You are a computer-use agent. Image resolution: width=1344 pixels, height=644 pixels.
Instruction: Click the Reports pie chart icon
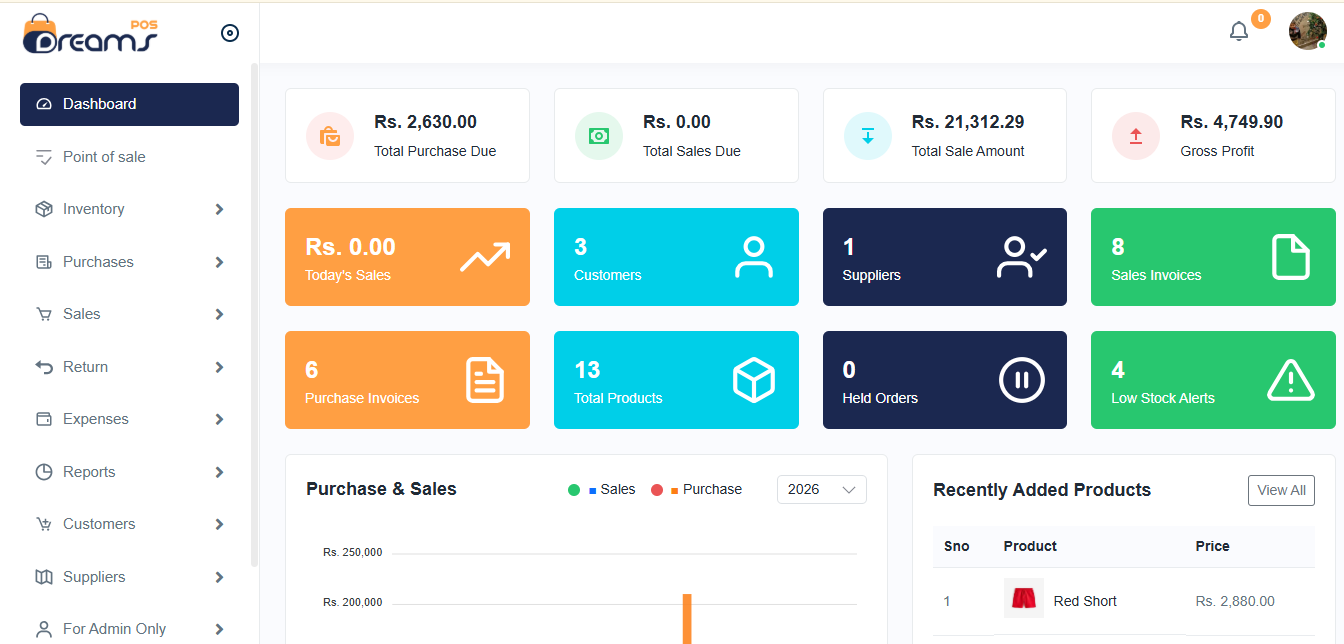point(44,472)
